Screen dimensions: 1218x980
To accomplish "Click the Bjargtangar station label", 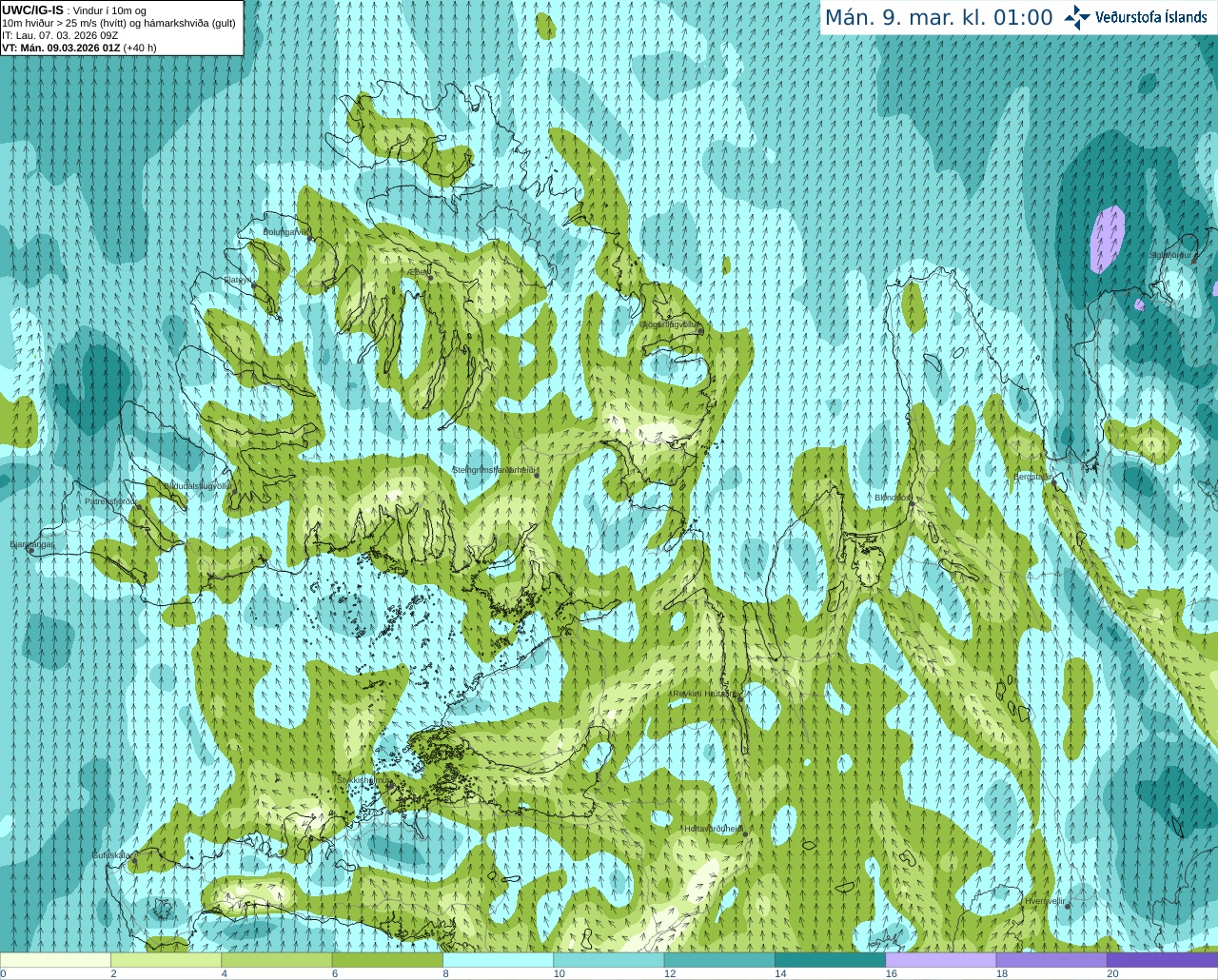I will click(31, 544).
